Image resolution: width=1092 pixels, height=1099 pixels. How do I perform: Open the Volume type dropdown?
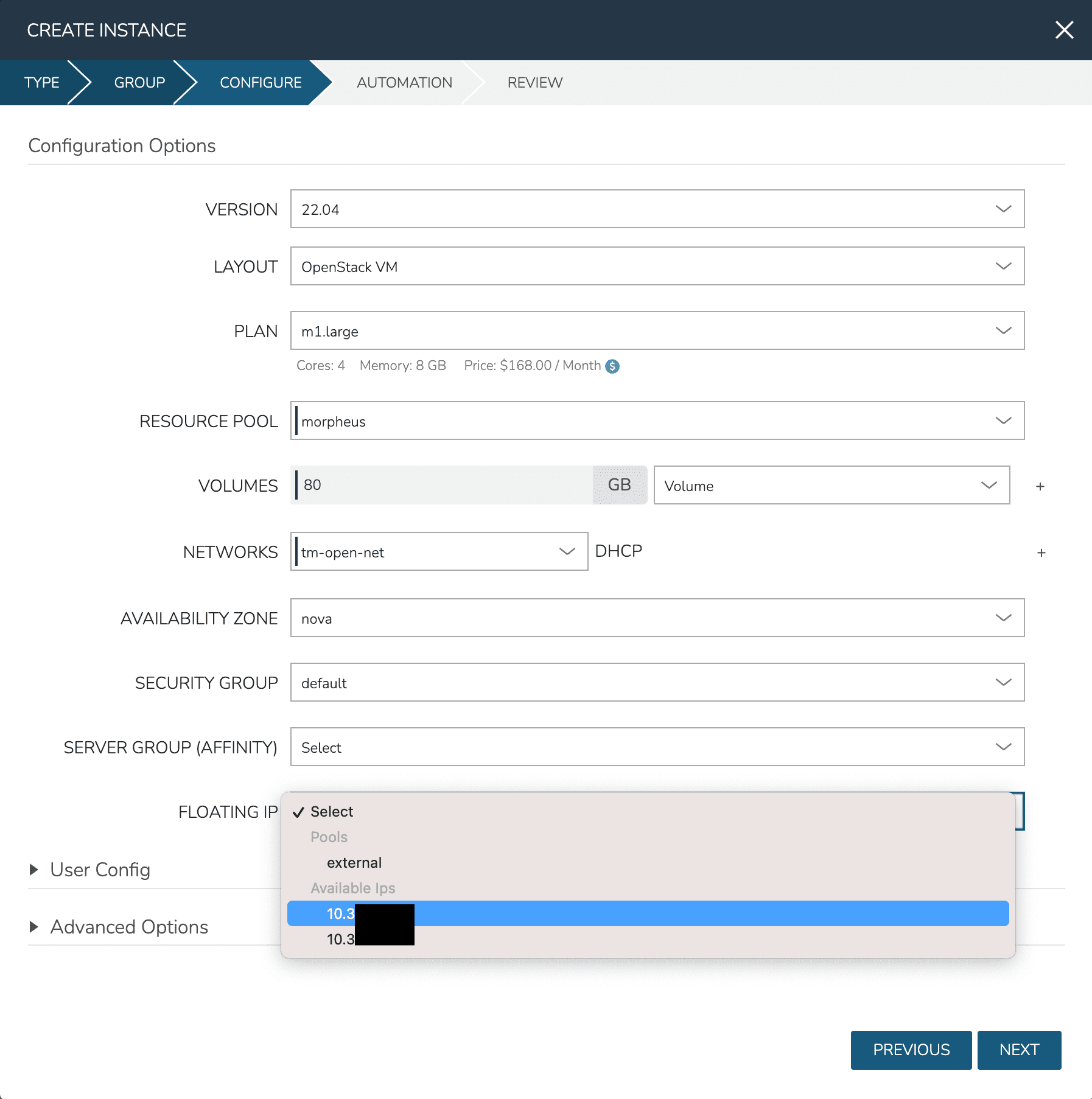coord(831,486)
